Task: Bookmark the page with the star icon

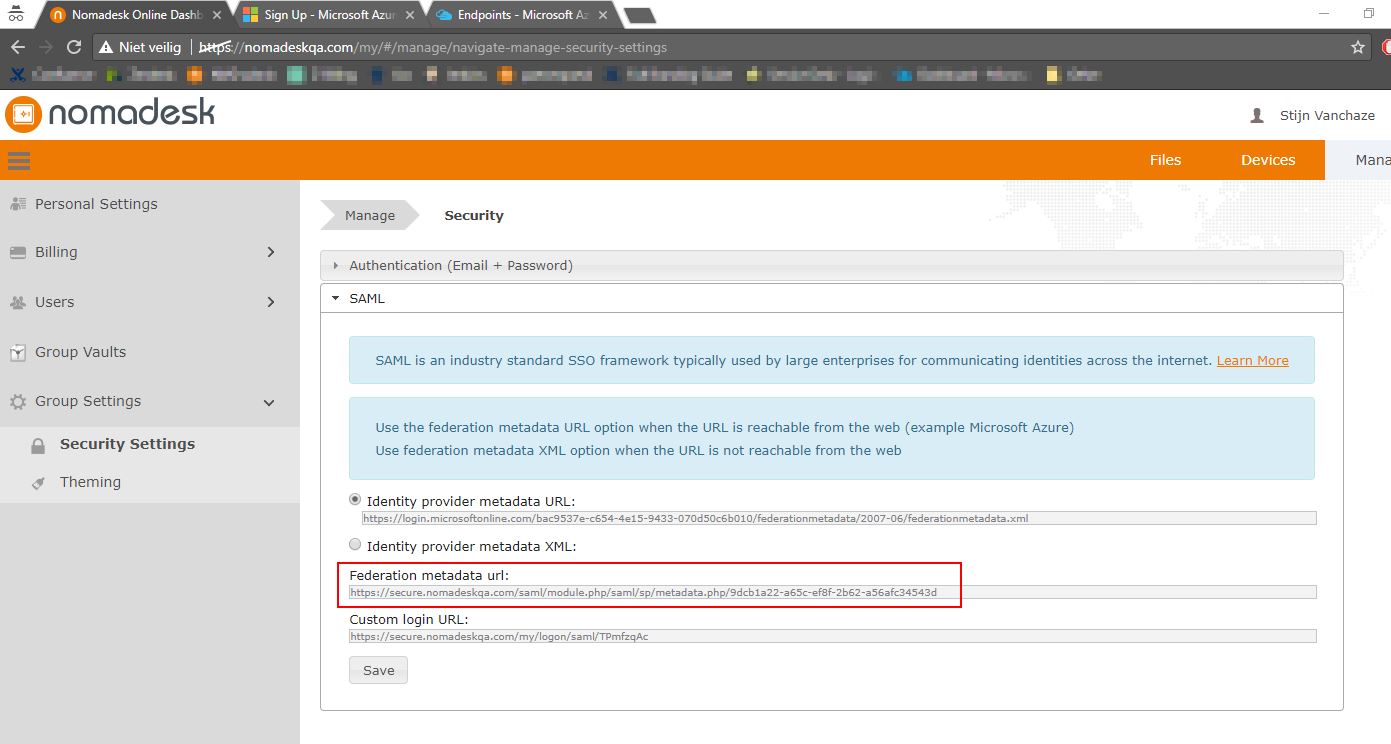Action: pos(1357,47)
